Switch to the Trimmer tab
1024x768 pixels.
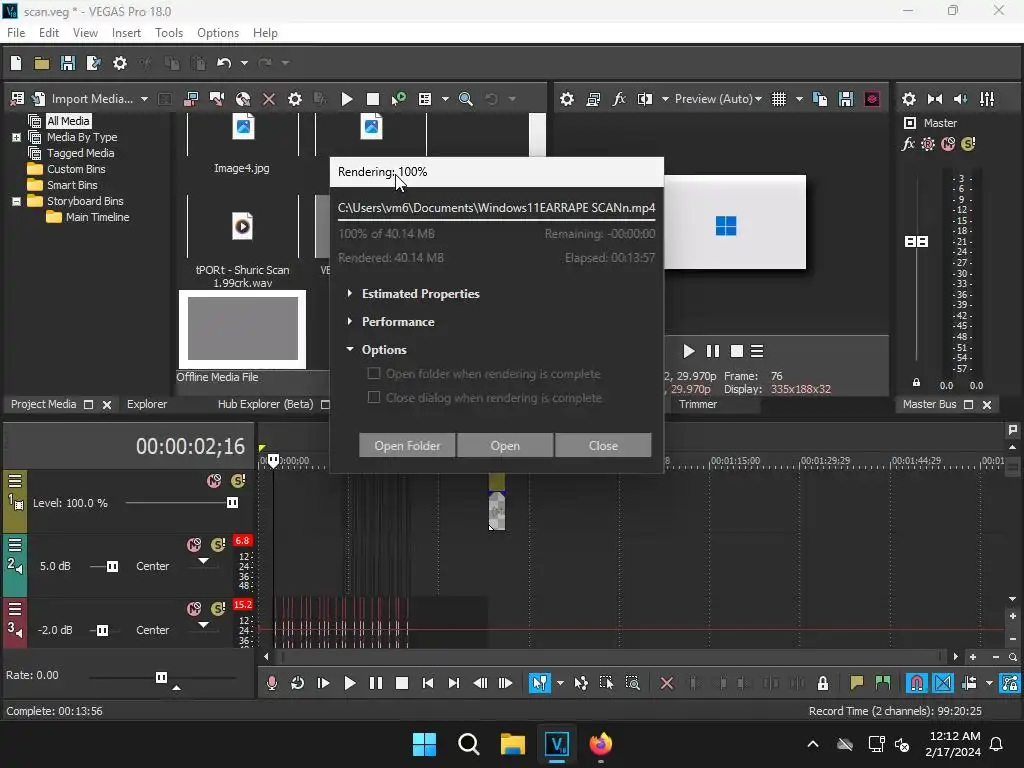pyautogui.click(x=697, y=404)
